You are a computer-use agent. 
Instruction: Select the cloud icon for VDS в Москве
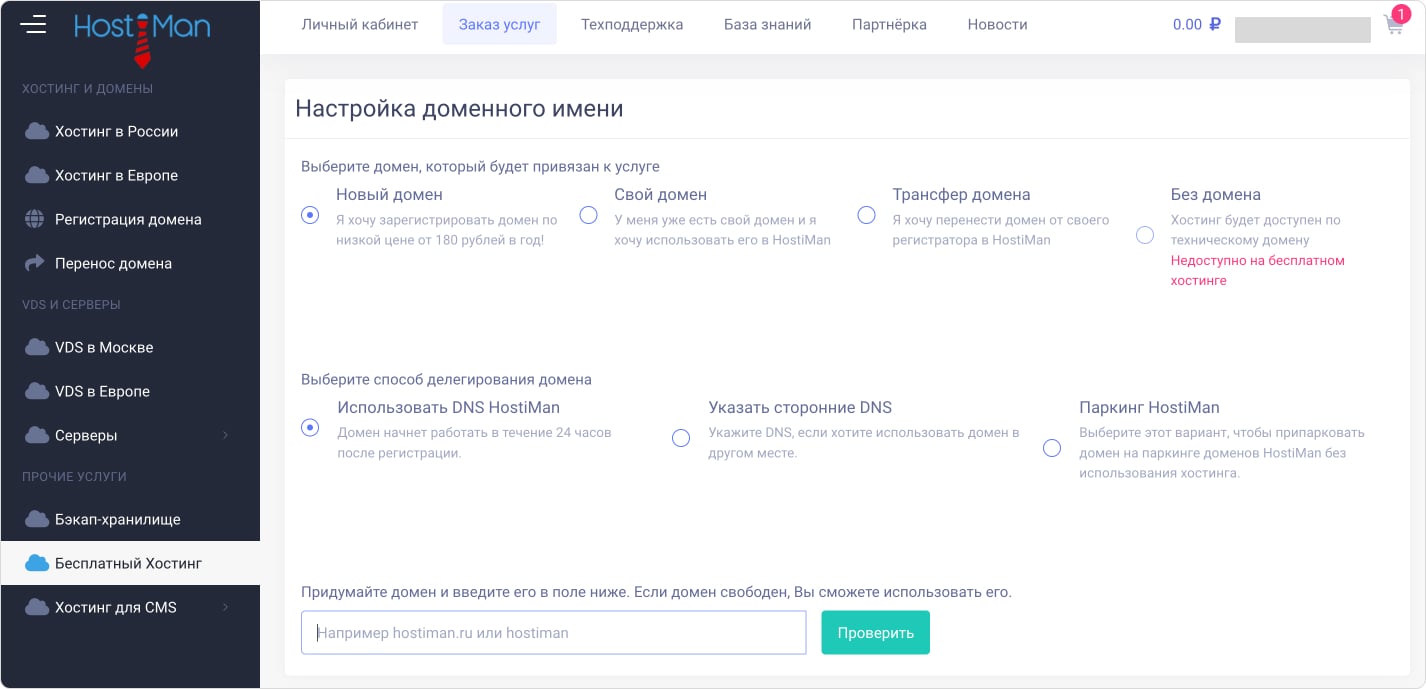[x=37, y=347]
